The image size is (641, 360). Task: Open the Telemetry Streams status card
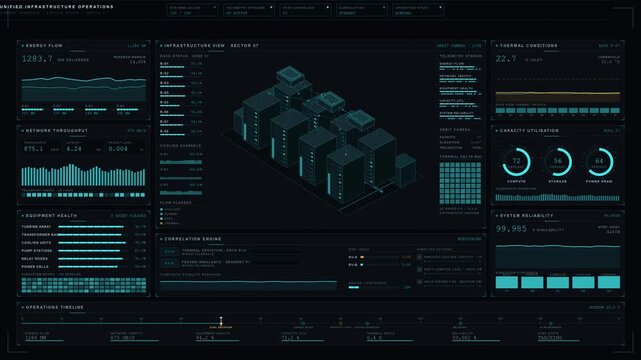249,10
